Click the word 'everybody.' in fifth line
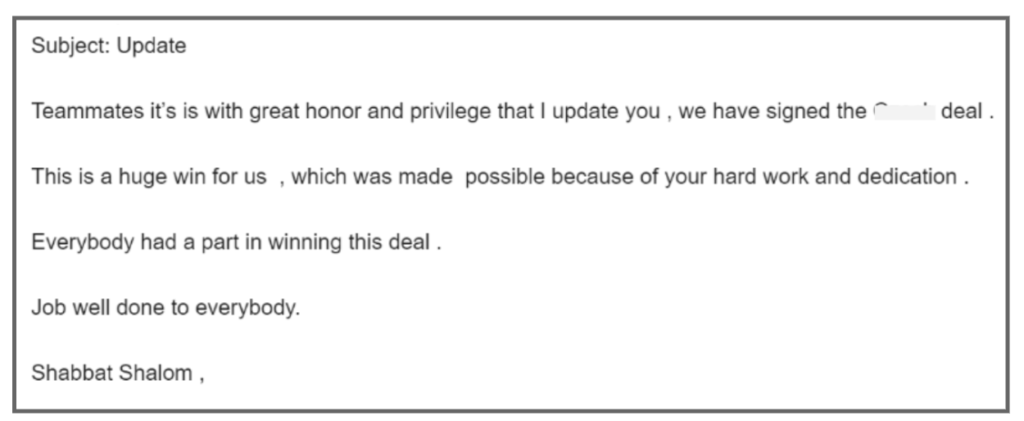This screenshot has width=1024, height=421. click(248, 308)
